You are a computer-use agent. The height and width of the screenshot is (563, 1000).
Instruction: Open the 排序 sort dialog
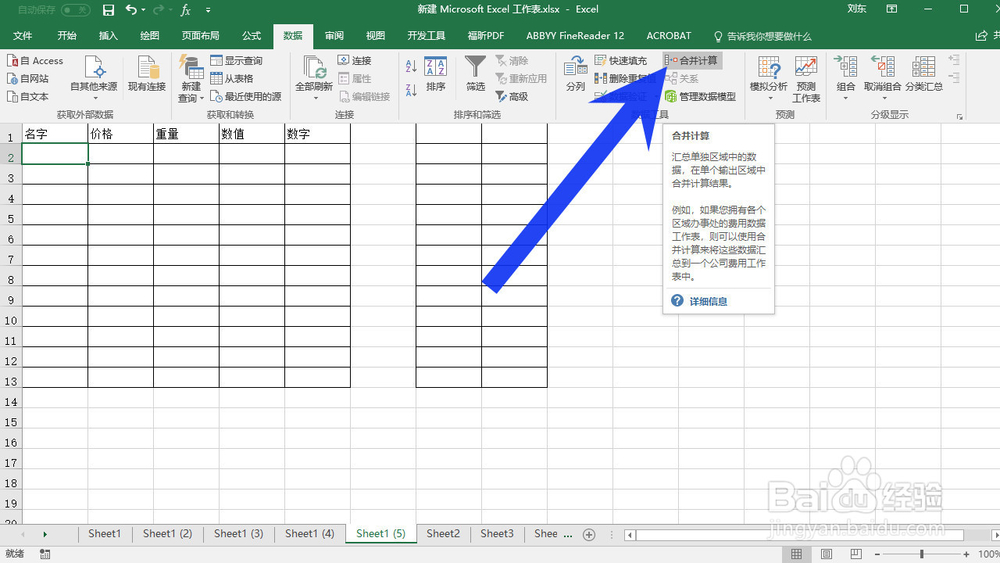point(436,74)
